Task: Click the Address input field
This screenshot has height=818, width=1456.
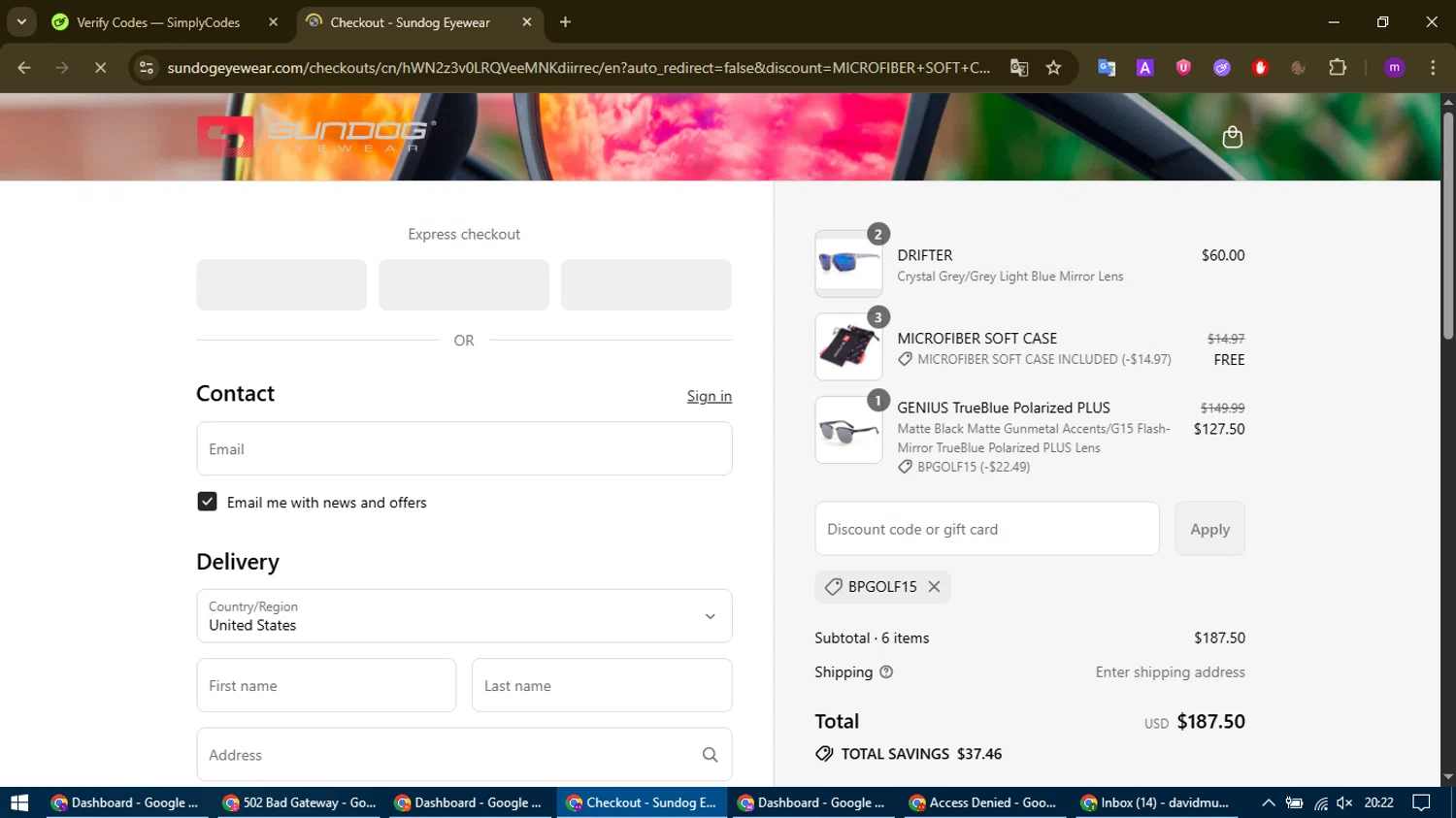Action: 464,755
